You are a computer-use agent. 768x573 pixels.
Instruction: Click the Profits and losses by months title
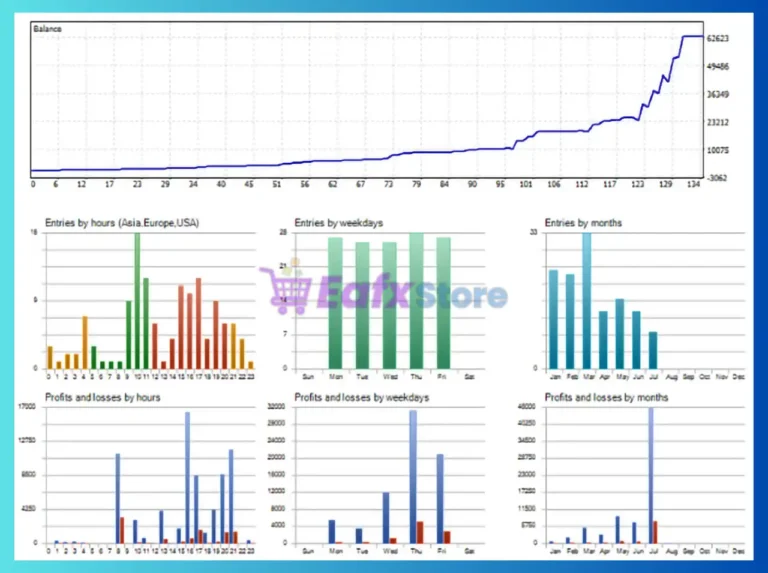pos(606,397)
